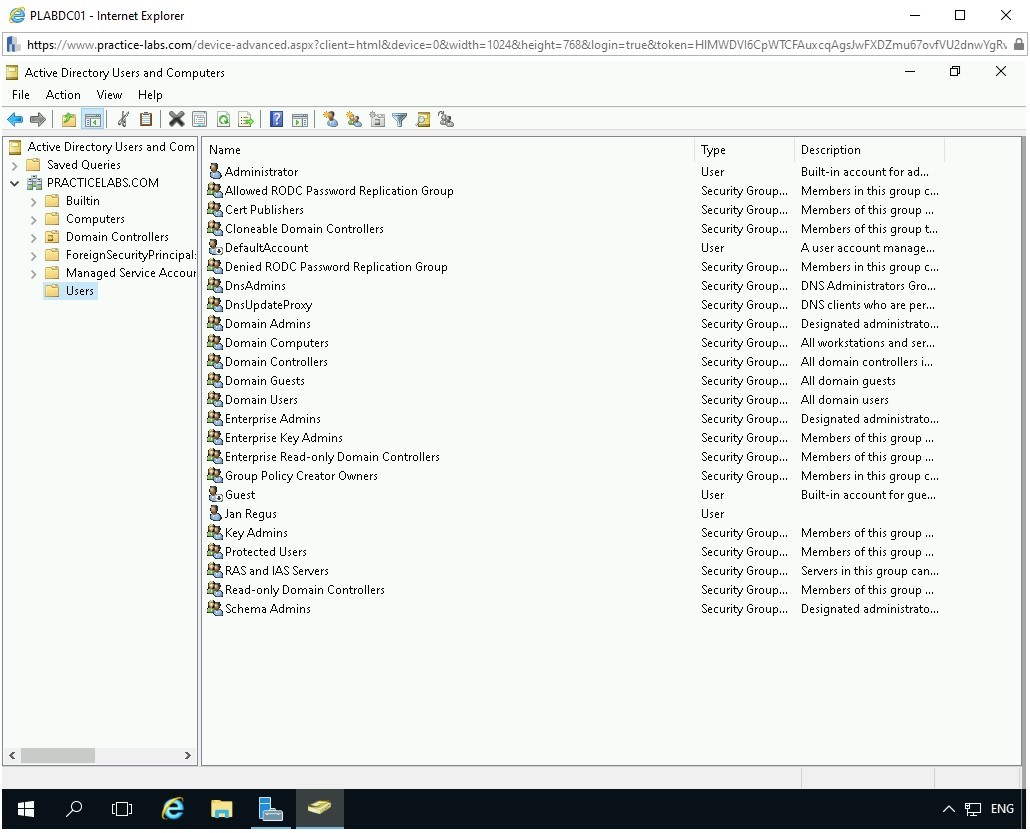Expand the Saved Queries node
Screen dimensions: 1030x833
(x=14, y=166)
